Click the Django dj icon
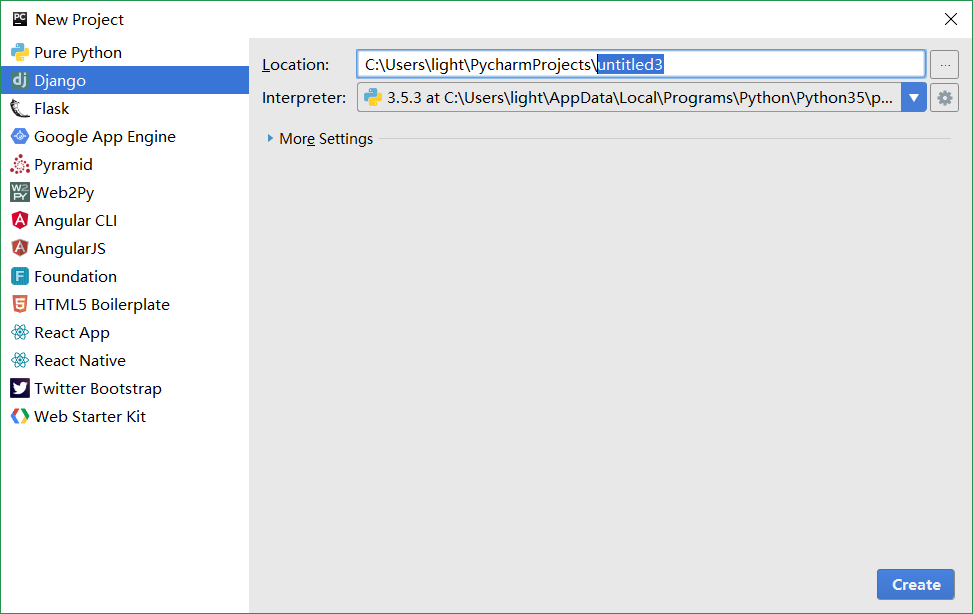The image size is (973, 614). pos(20,80)
